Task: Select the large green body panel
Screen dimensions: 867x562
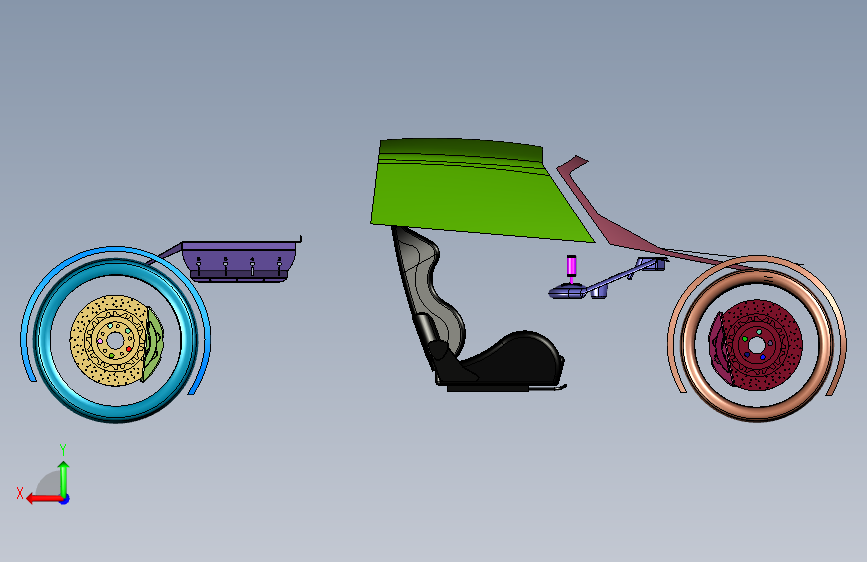Action: coord(470,194)
